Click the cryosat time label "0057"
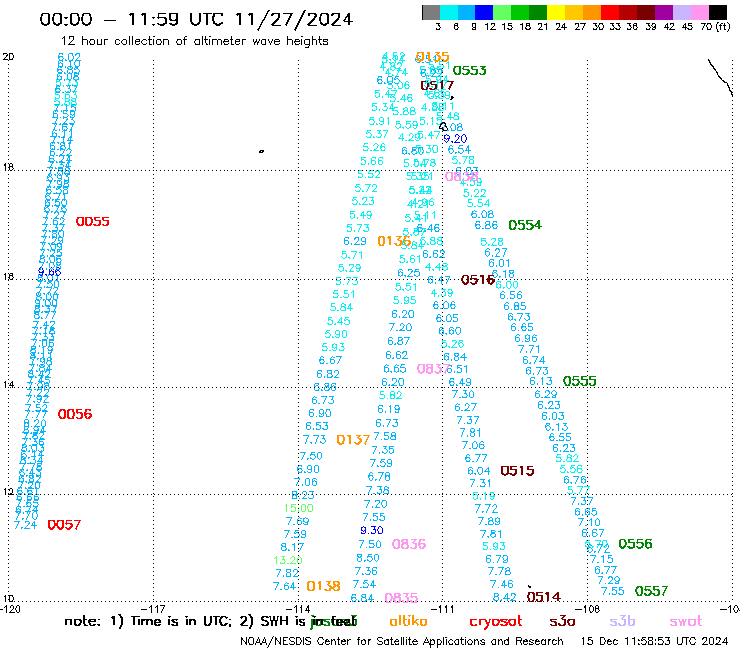This screenshot has height=650, width=740. click(64, 524)
